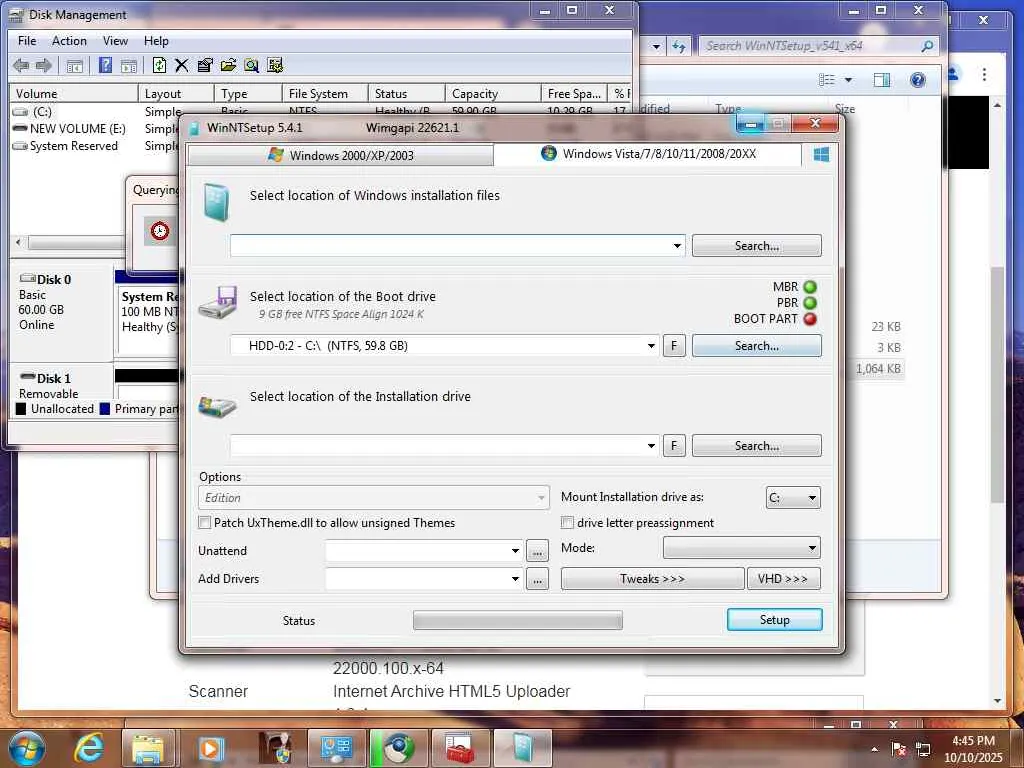Click F button beside Boot drive

(x=674, y=346)
